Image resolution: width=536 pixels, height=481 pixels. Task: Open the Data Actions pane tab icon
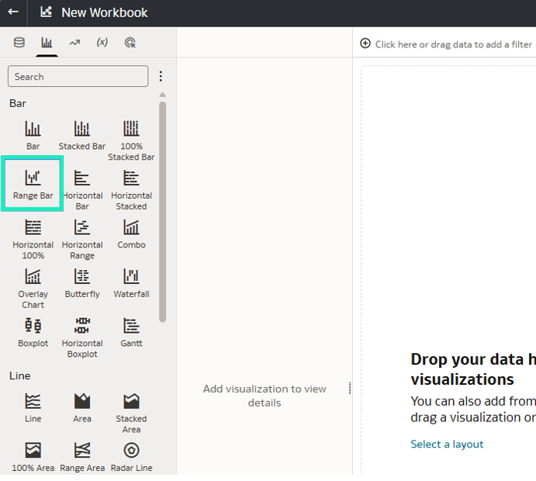point(130,43)
